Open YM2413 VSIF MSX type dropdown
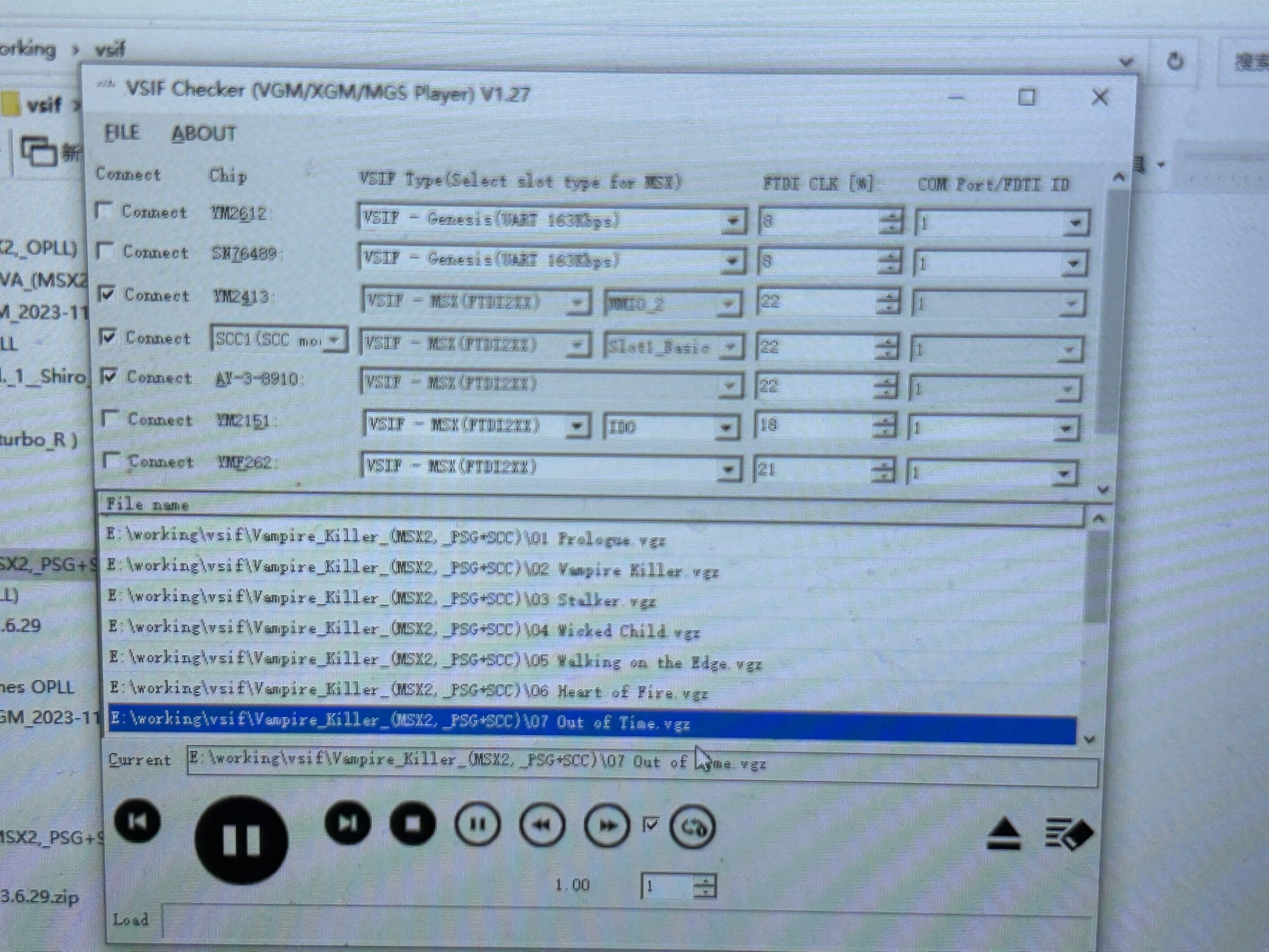The width and height of the screenshot is (1269, 952). click(x=476, y=302)
